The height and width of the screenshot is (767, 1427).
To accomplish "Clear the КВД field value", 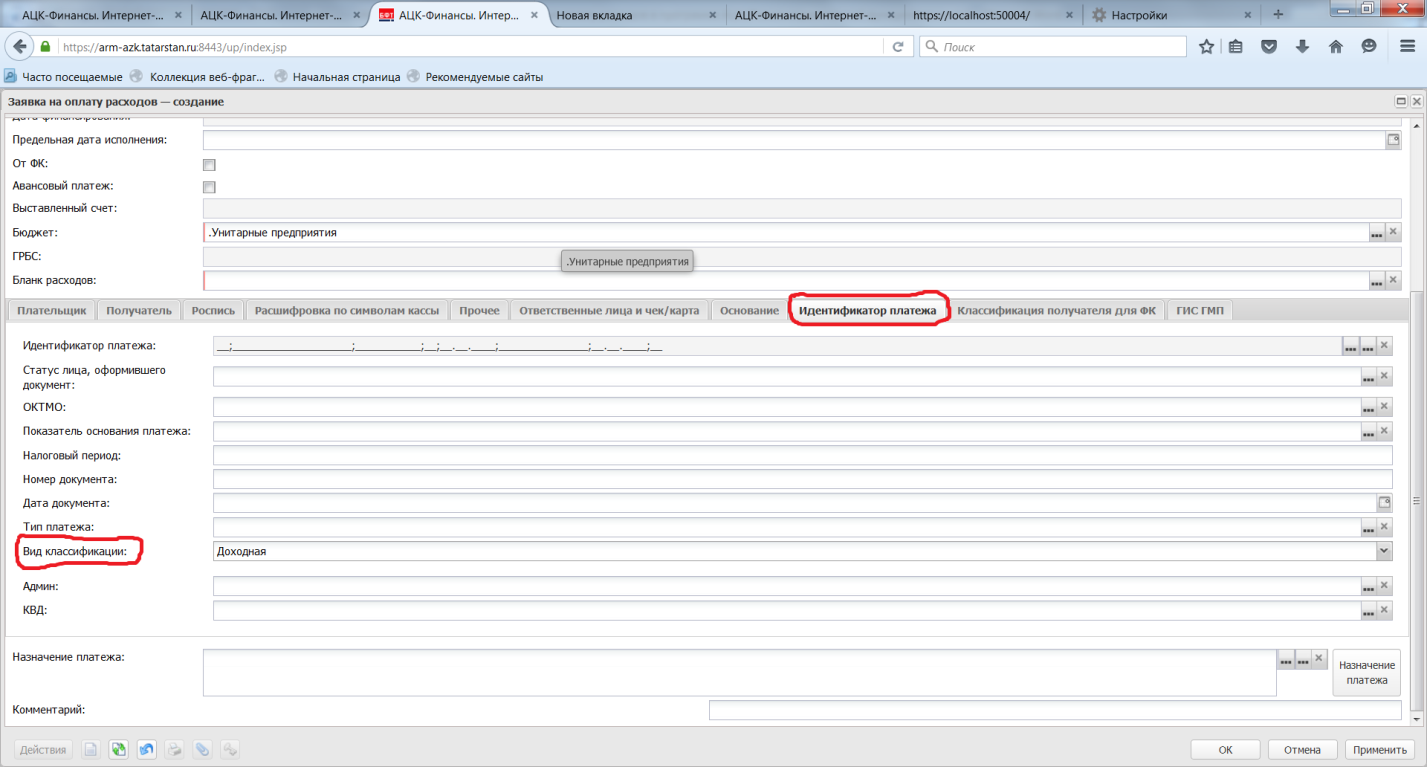I will pos(1385,610).
